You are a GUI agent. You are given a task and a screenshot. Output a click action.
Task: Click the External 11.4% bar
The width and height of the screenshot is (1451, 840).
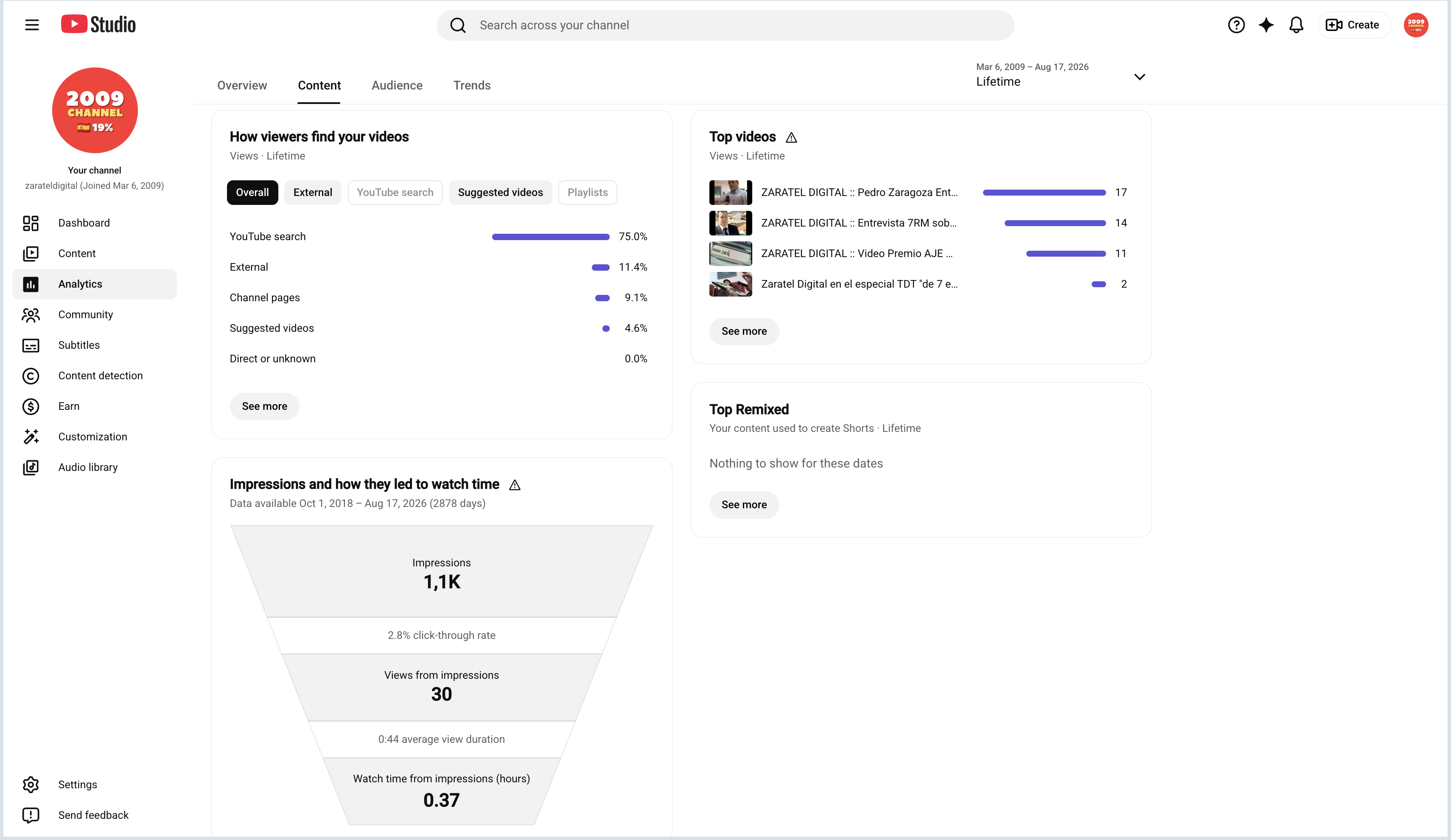(601, 267)
